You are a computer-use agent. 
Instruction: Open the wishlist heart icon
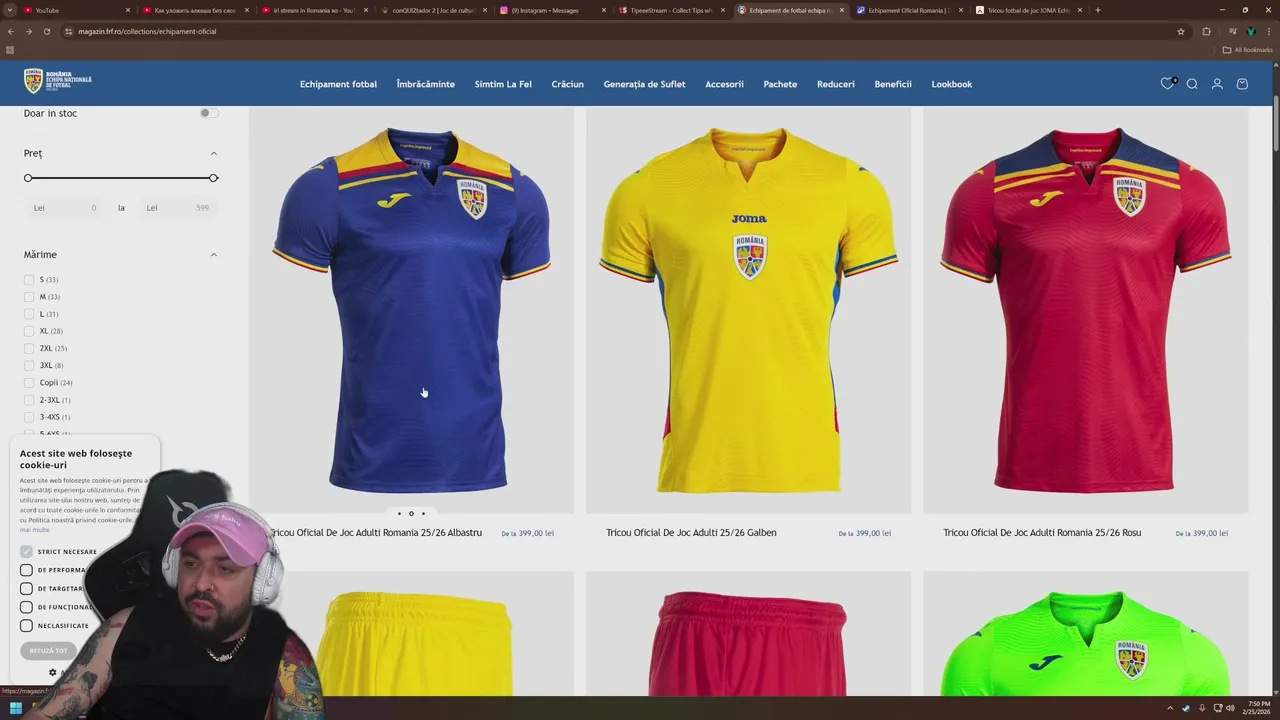pos(1167,84)
